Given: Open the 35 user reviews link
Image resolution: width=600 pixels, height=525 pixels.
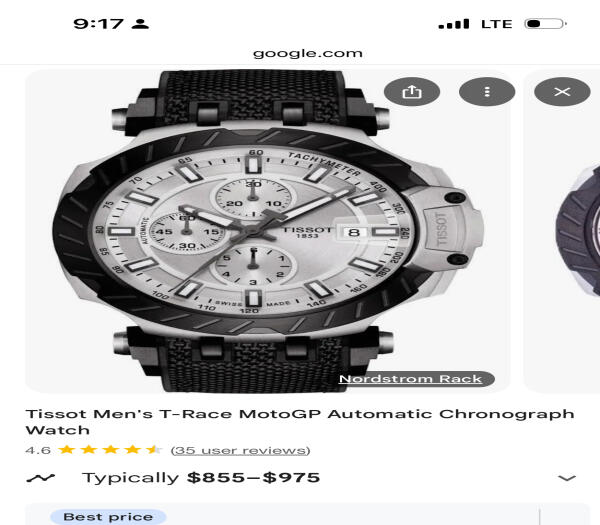Looking at the screenshot, I should coord(240,450).
